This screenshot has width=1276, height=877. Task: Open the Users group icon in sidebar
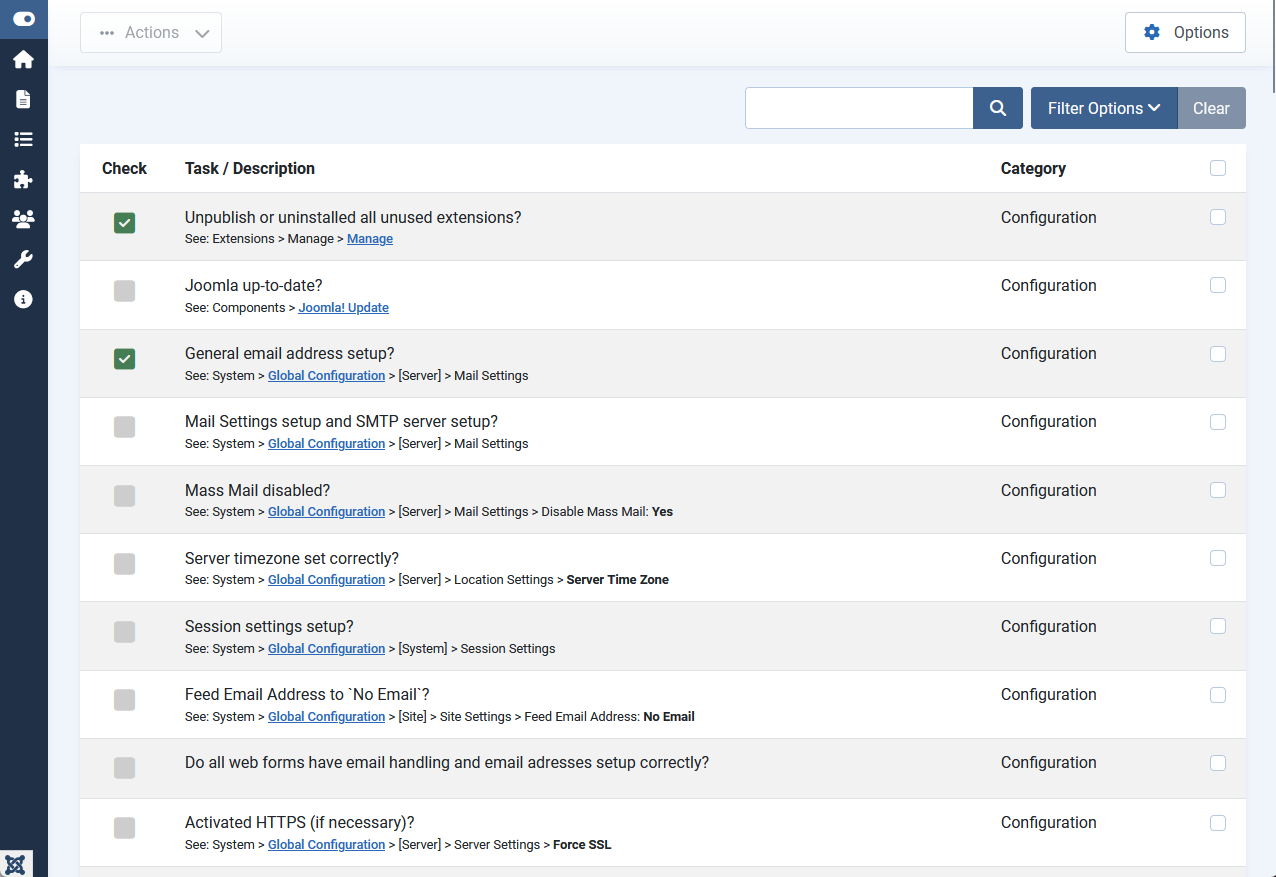tap(23, 219)
